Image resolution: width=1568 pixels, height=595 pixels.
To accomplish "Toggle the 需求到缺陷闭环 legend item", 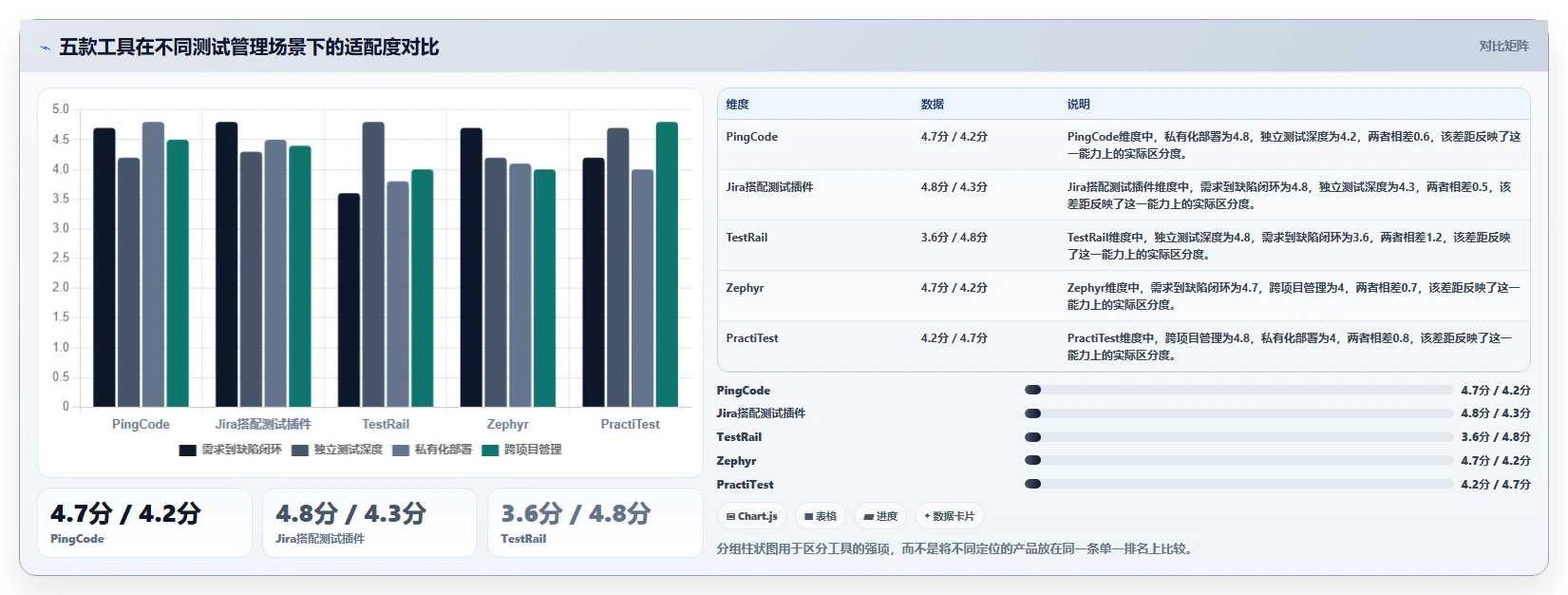I will coord(230,450).
